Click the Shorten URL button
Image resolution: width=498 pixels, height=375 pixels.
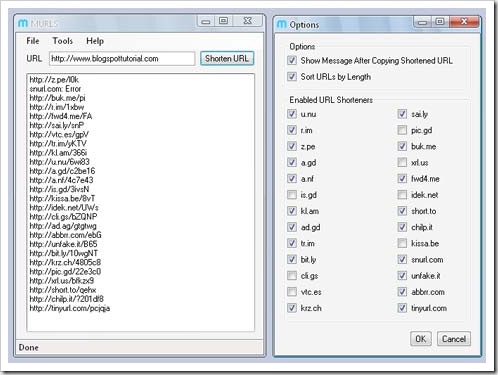pyautogui.click(x=227, y=59)
